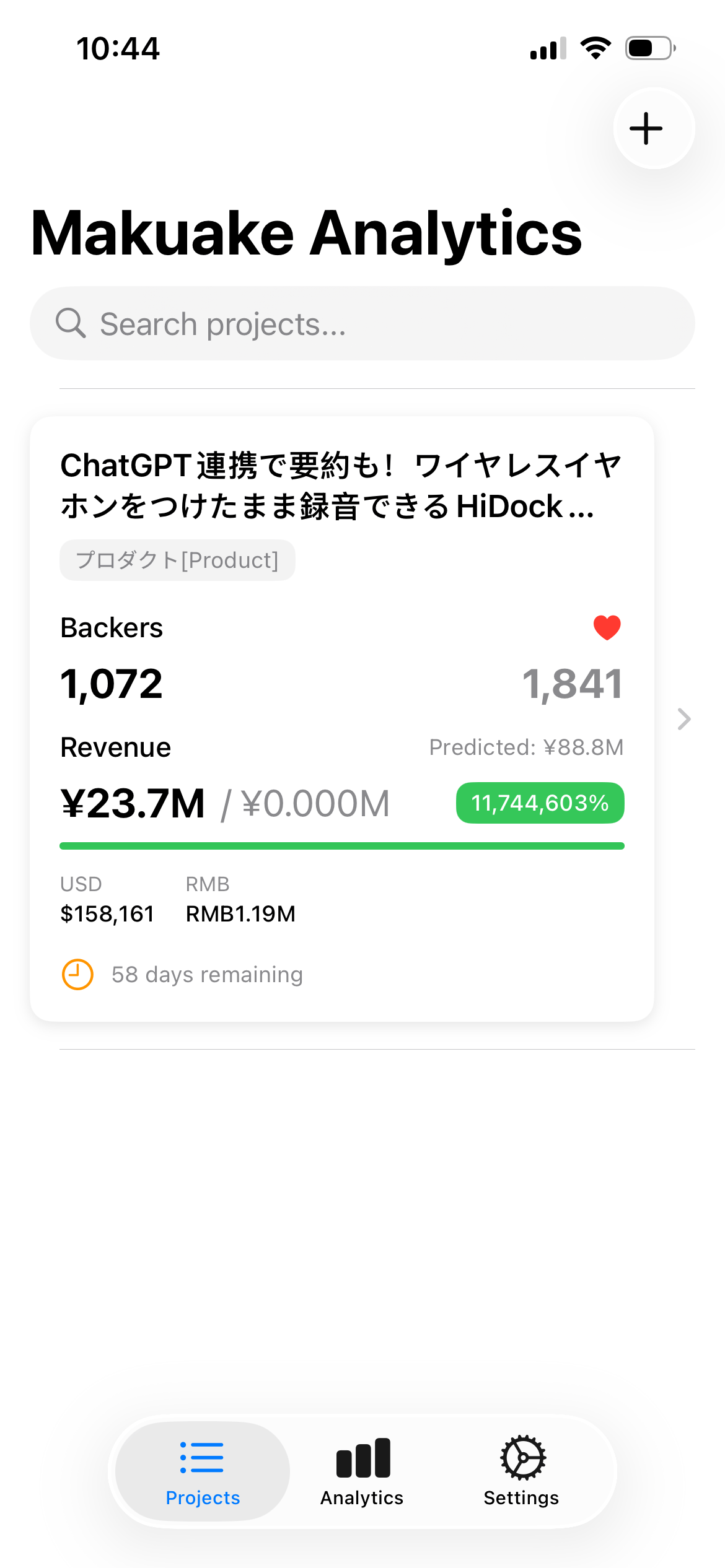Open the Settings tab
This screenshot has width=725, height=1568.
click(x=521, y=1471)
